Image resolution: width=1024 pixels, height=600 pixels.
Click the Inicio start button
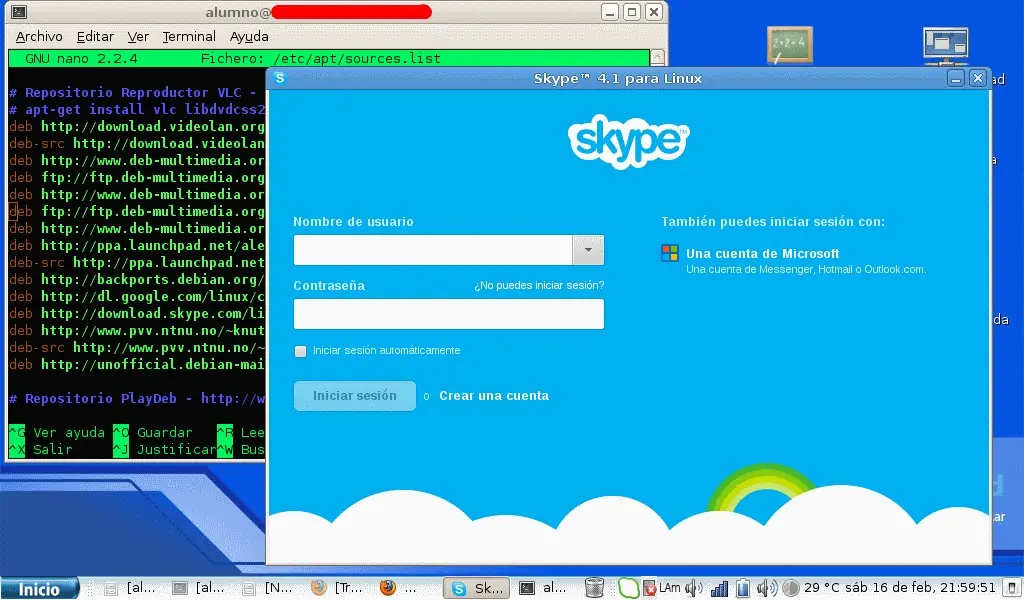[x=39, y=589]
